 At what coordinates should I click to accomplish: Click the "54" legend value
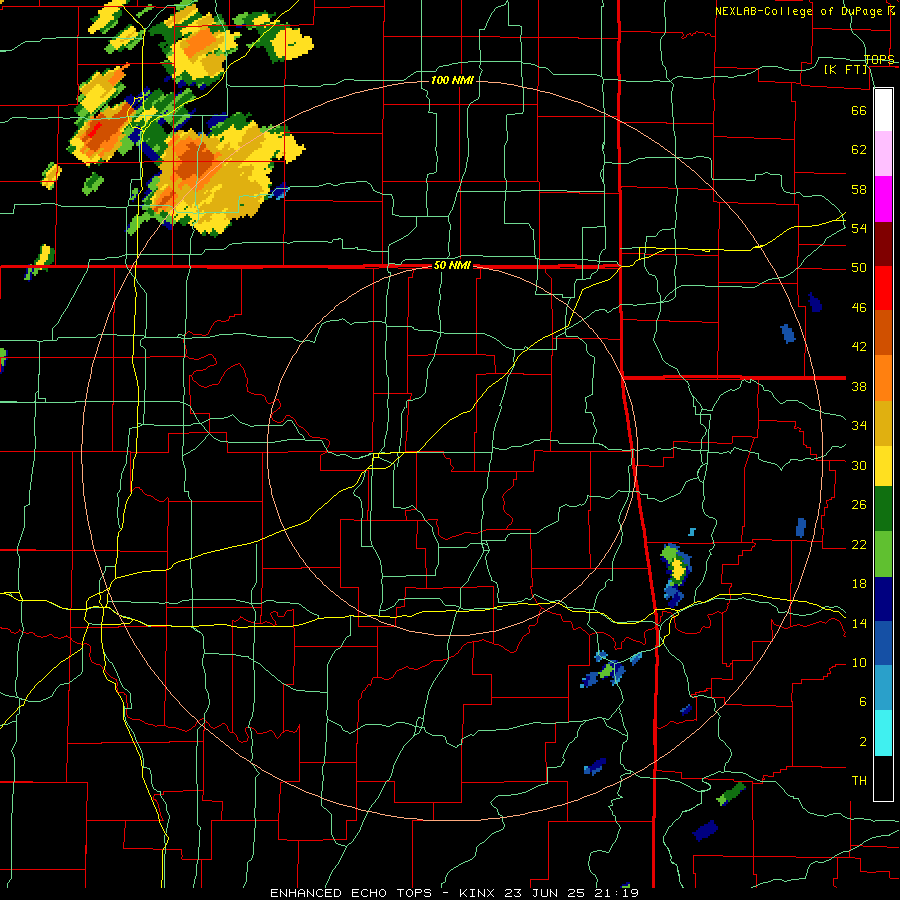coord(859,228)
